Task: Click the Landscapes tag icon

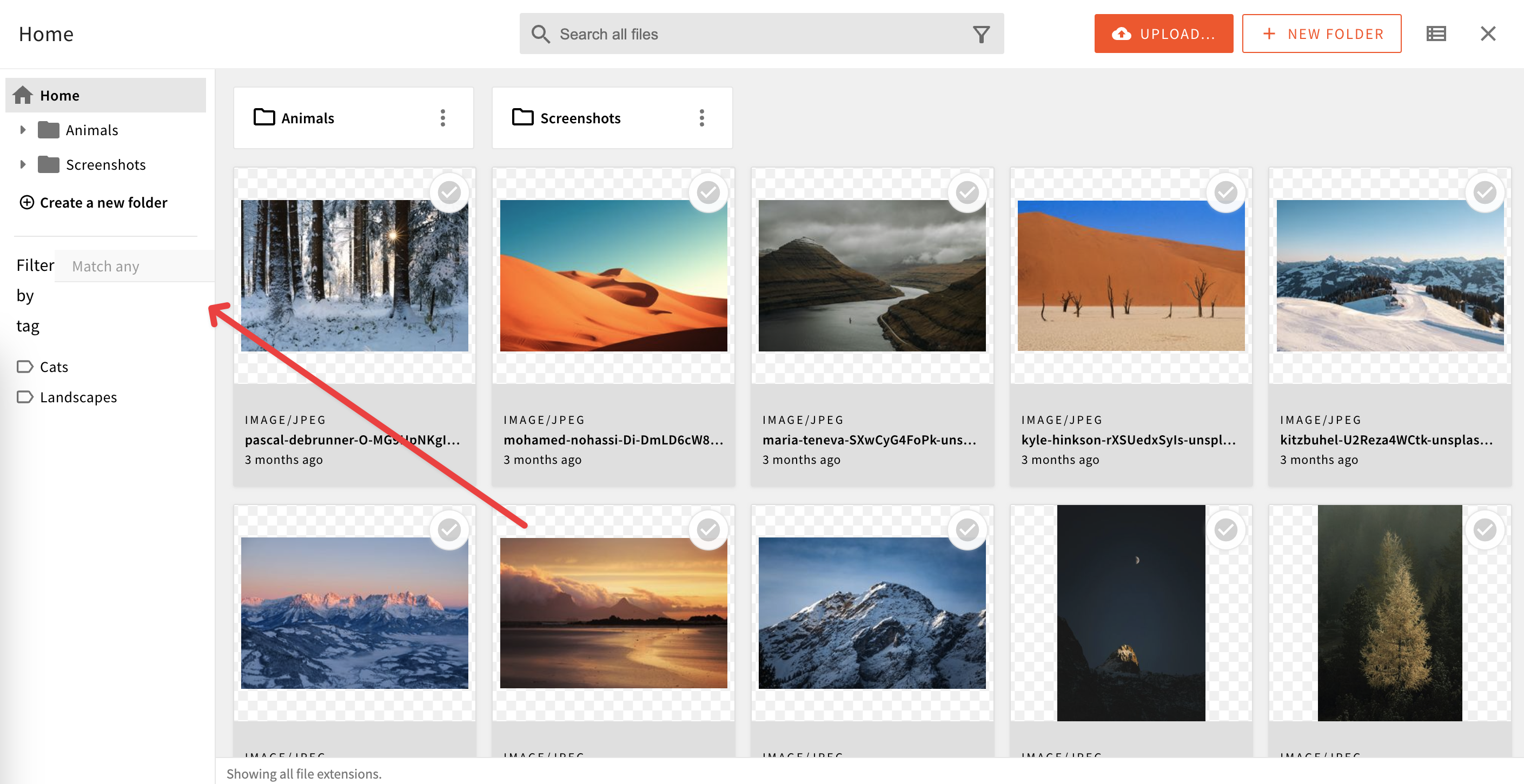Action: [x=25, y=397]
